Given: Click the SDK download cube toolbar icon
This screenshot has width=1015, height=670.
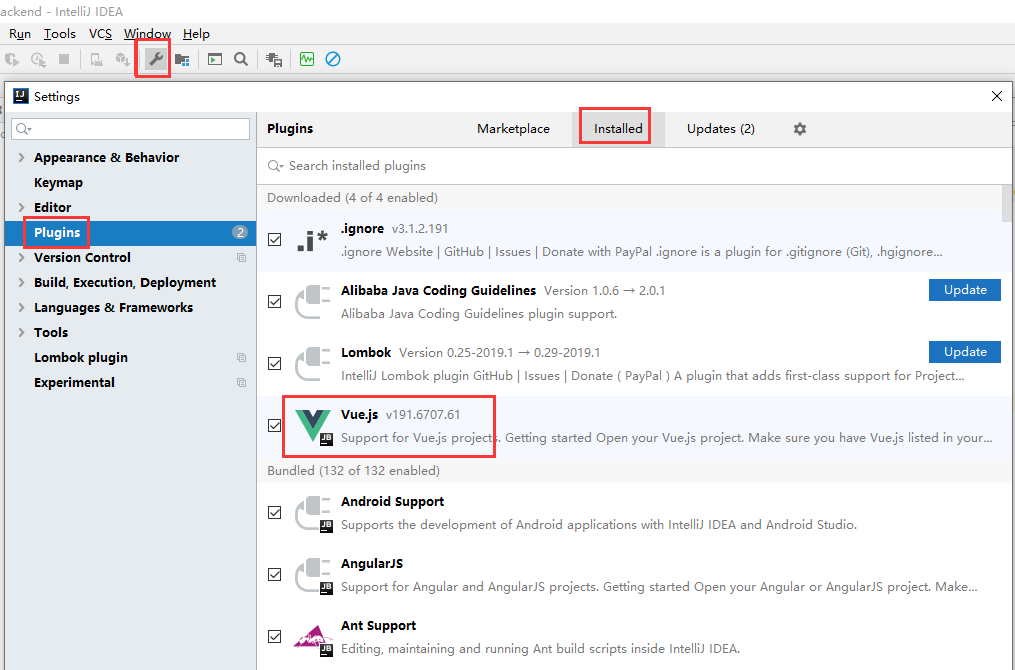Looking at the screenshot, I should (122, 60).
